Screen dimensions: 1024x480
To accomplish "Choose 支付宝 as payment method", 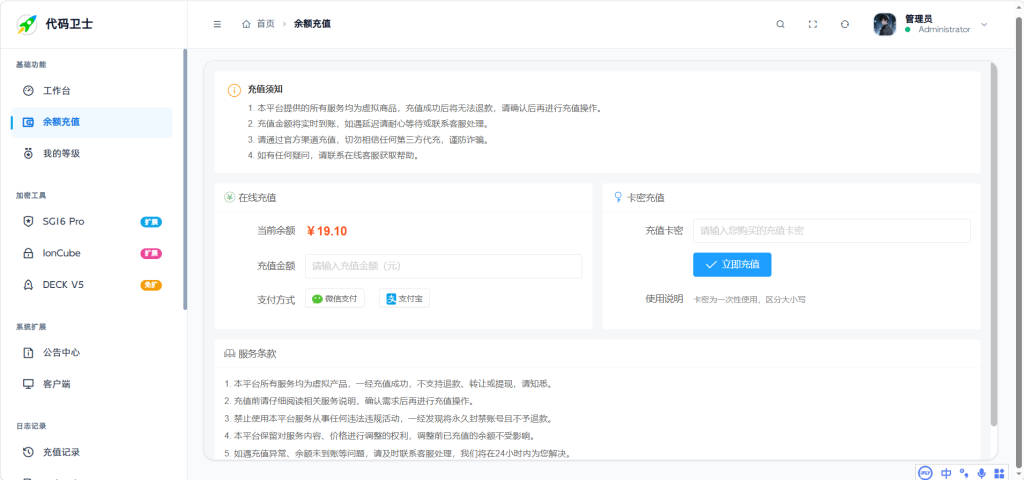I will [x=404, y=298].
